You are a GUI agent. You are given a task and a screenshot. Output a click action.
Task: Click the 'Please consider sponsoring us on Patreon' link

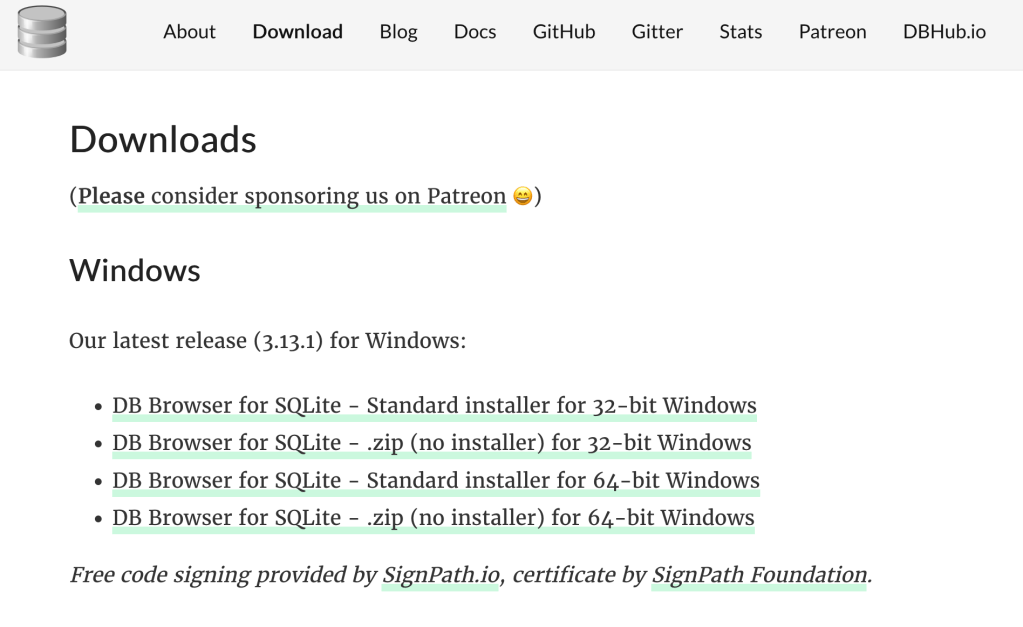tap(292, 196)
